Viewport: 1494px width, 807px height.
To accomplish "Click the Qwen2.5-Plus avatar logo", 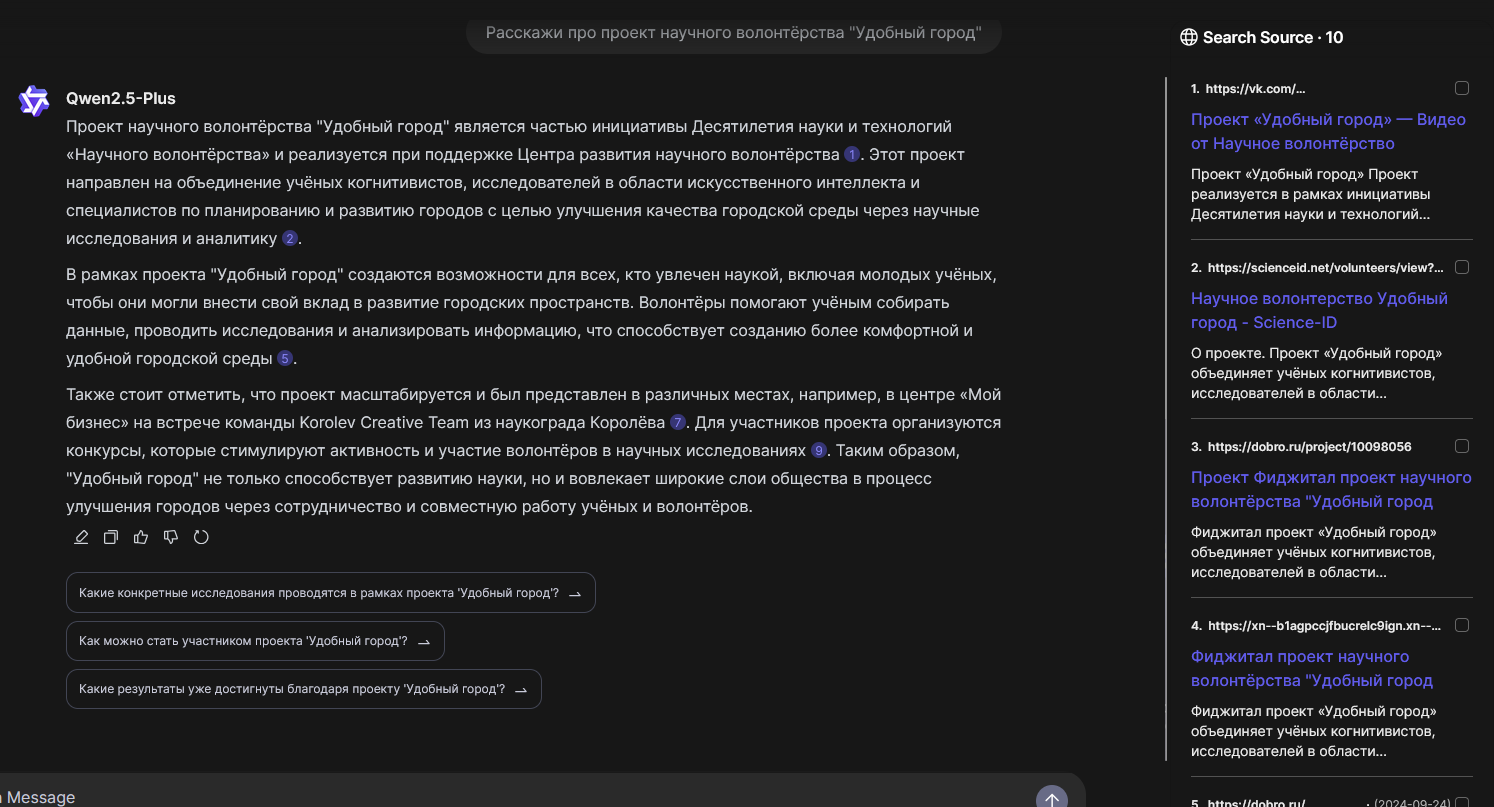I will pyautogui.click(x=33, y=100).
